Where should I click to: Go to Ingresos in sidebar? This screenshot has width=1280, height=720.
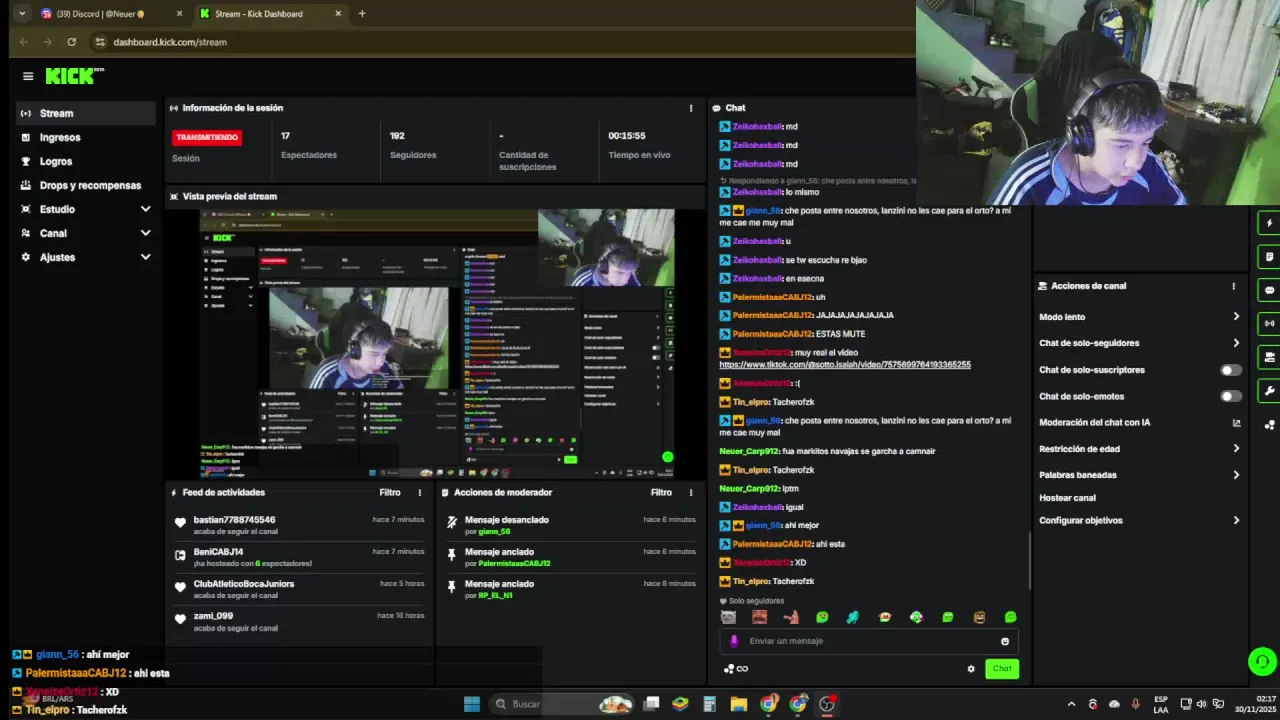(x=85, y=137)
